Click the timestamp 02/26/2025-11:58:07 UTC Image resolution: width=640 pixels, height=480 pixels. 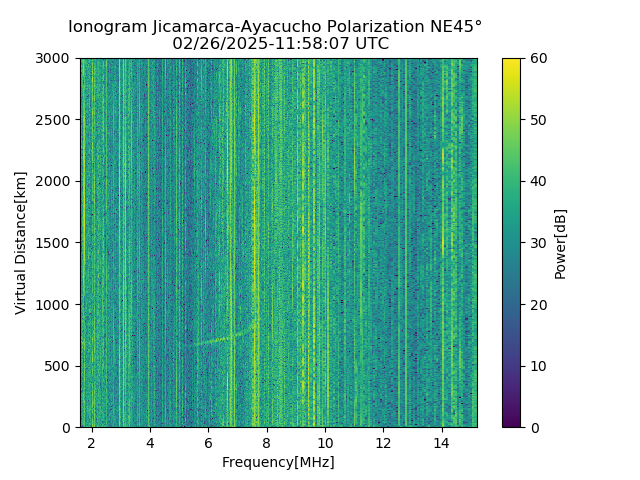pyautogui.click(x=280, y=43)
